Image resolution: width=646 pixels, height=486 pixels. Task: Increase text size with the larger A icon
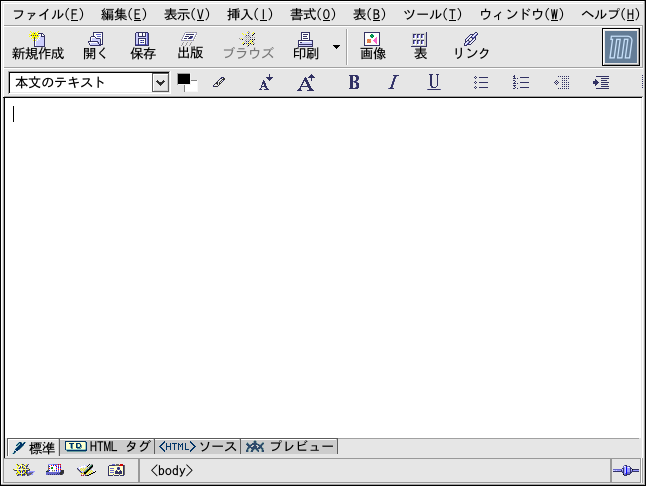pyautogui.click(x=307, y=83)
